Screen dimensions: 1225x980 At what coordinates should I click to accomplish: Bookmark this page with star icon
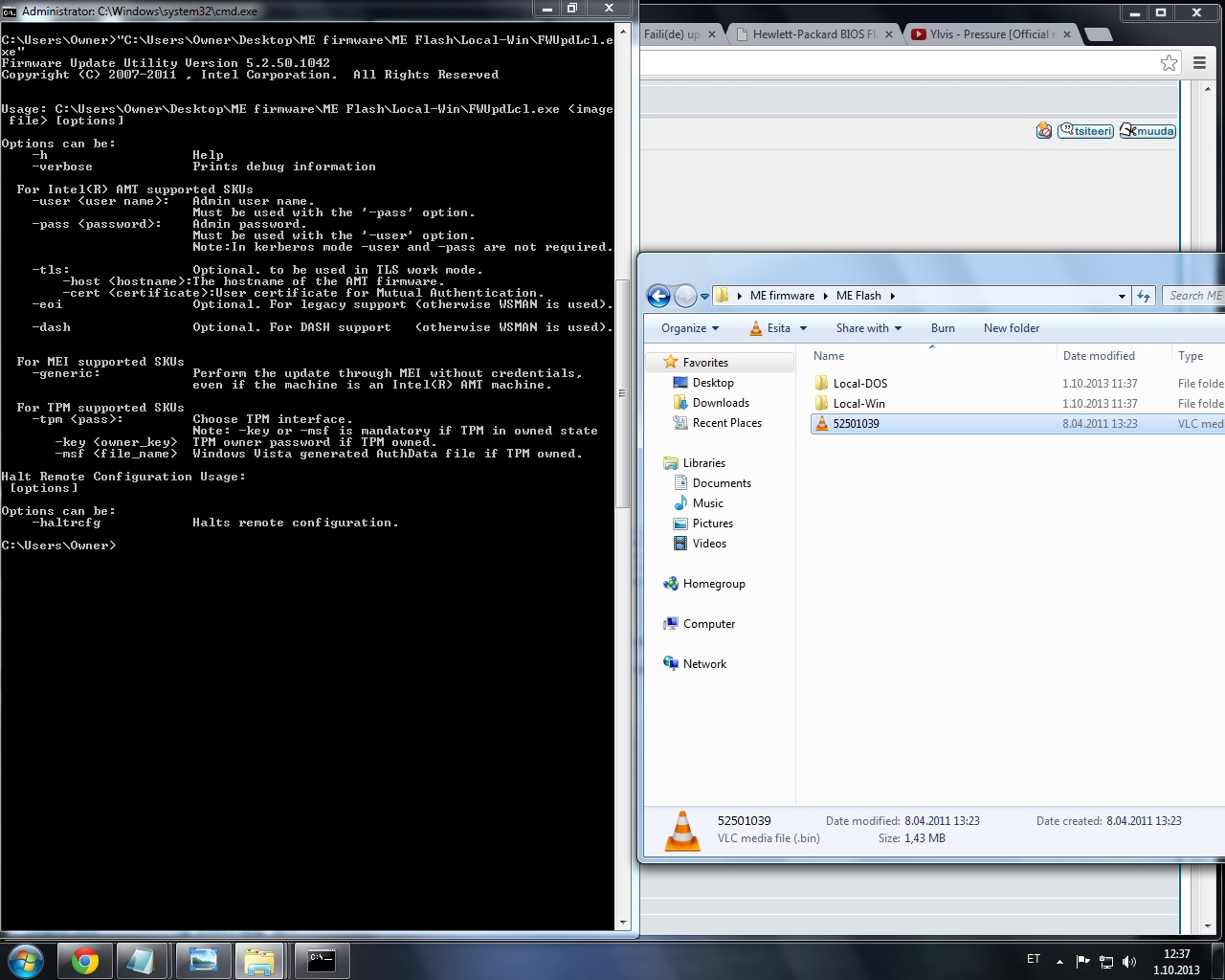[x=1169, y=63]
